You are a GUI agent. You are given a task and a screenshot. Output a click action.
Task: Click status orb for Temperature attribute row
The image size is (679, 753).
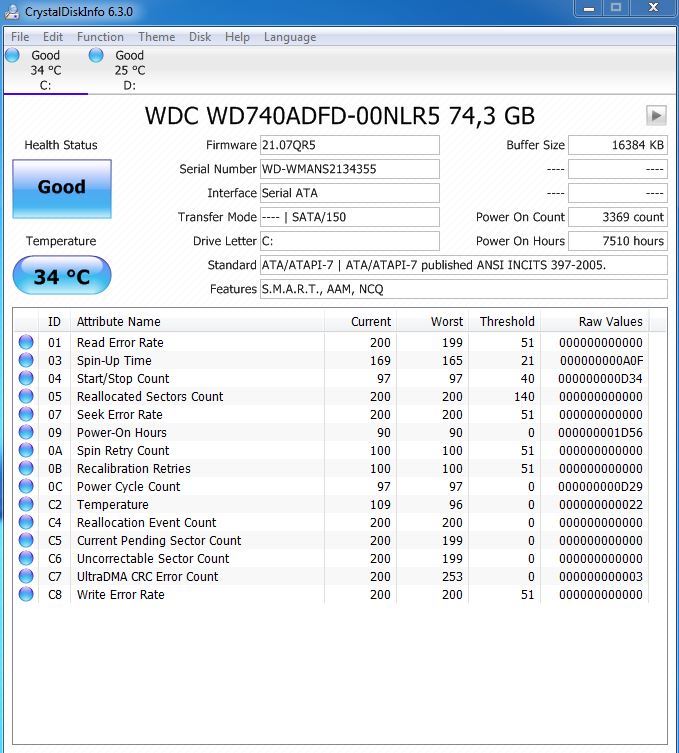[26, 504]
